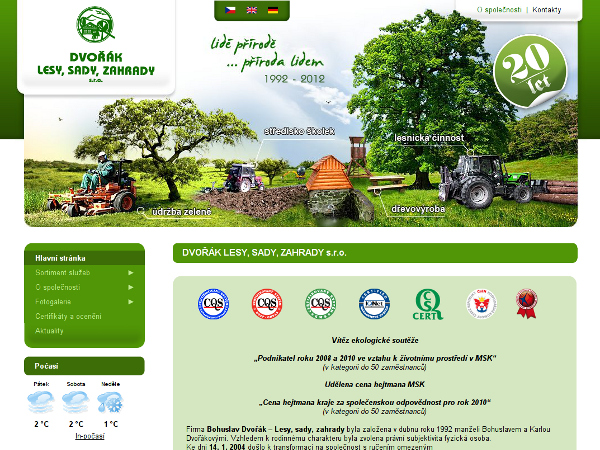Image resolution: width=600 pixels, height=450 pixels.
Task: Click the Dvořák Lesy, Sady, Zahrady logo
Action: click(x=96, y=45)
